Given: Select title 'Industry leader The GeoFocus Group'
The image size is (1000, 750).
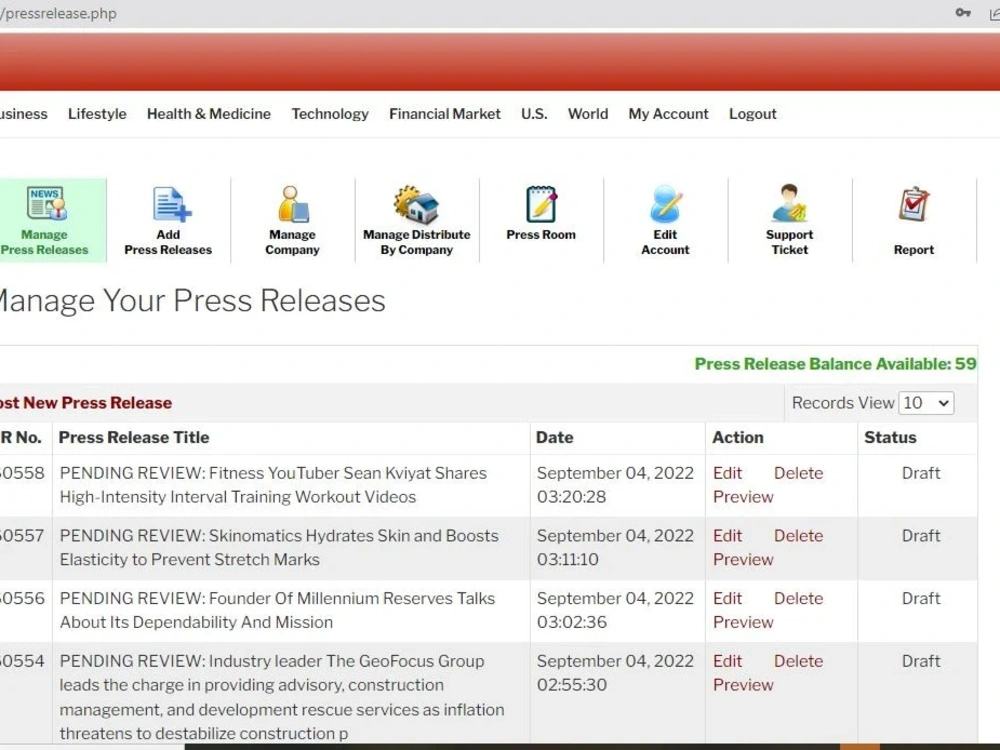Looking at the screenshot, I should (346, 661).
